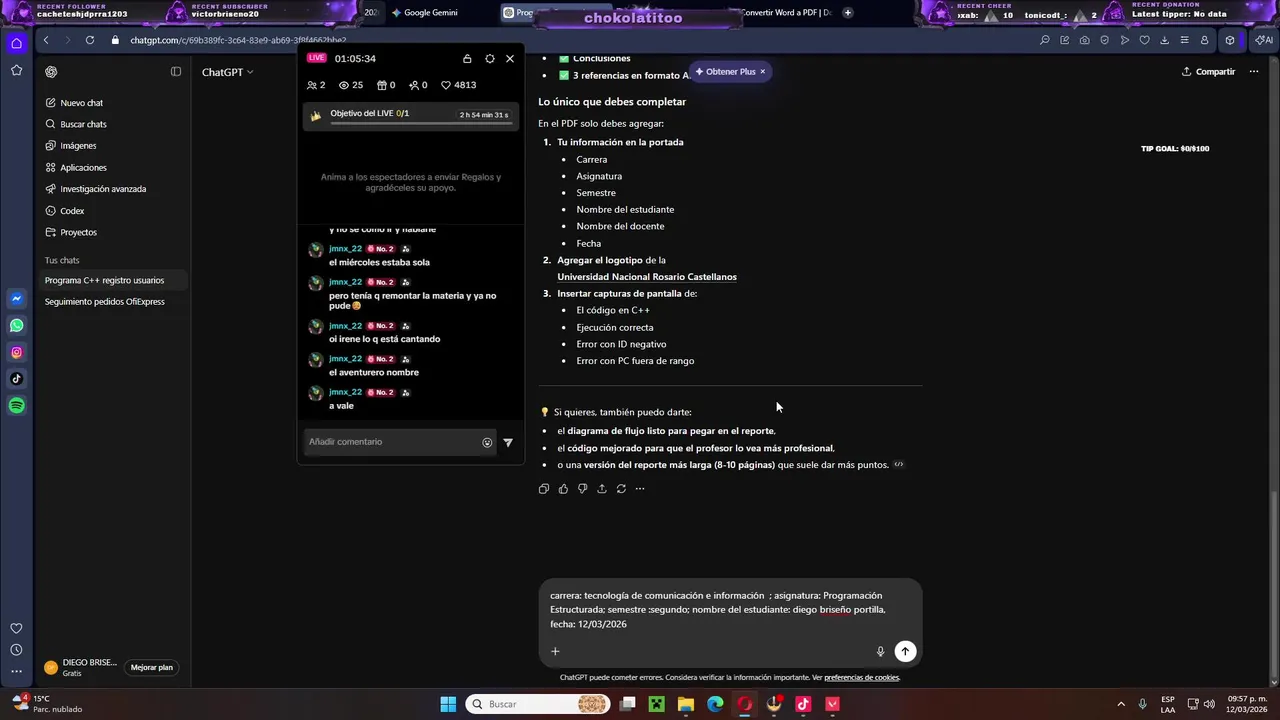Open Codex in sidebar
The image size is (1280, 720).
pos(72,211)
